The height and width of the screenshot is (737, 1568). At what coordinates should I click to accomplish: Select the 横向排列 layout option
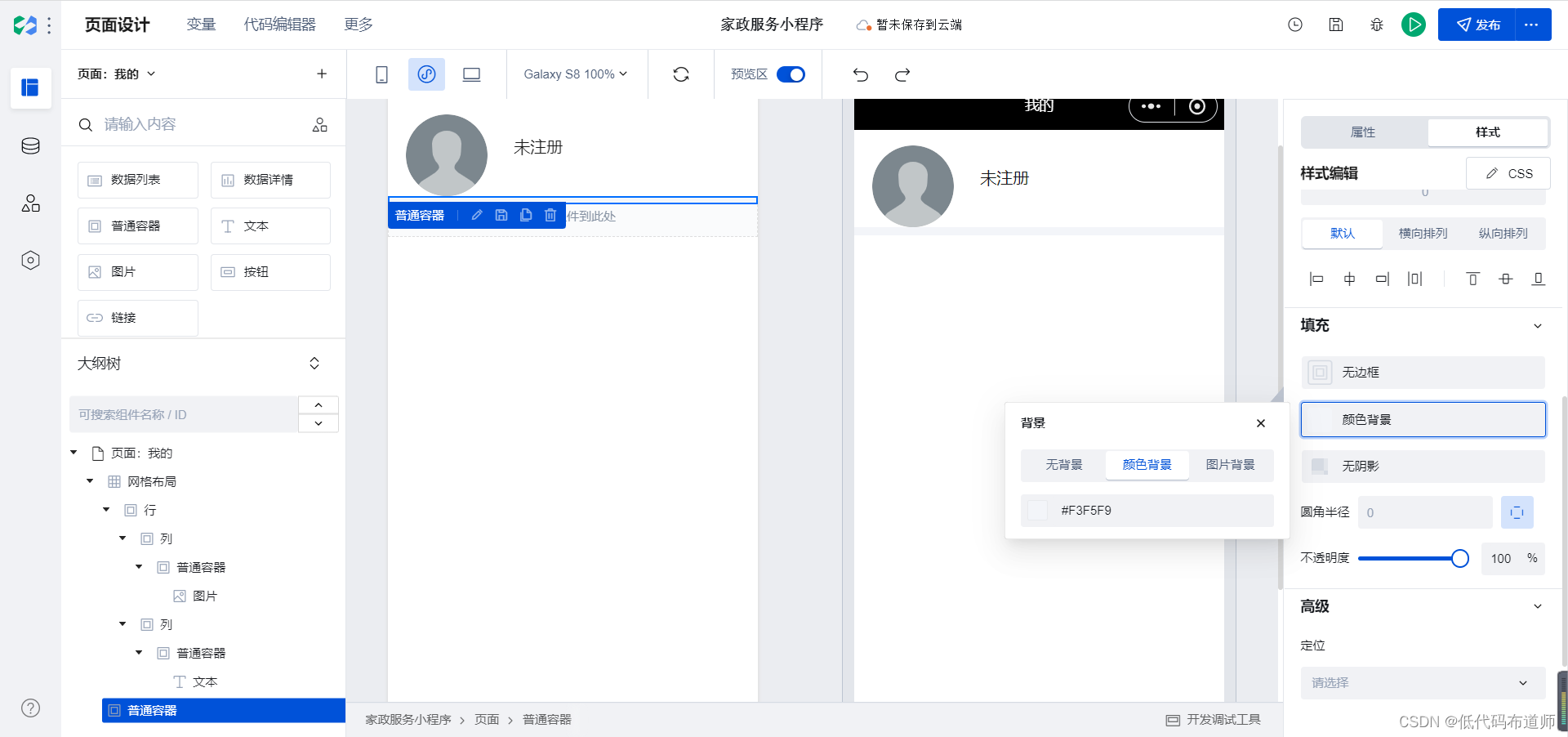(1423, 234)
